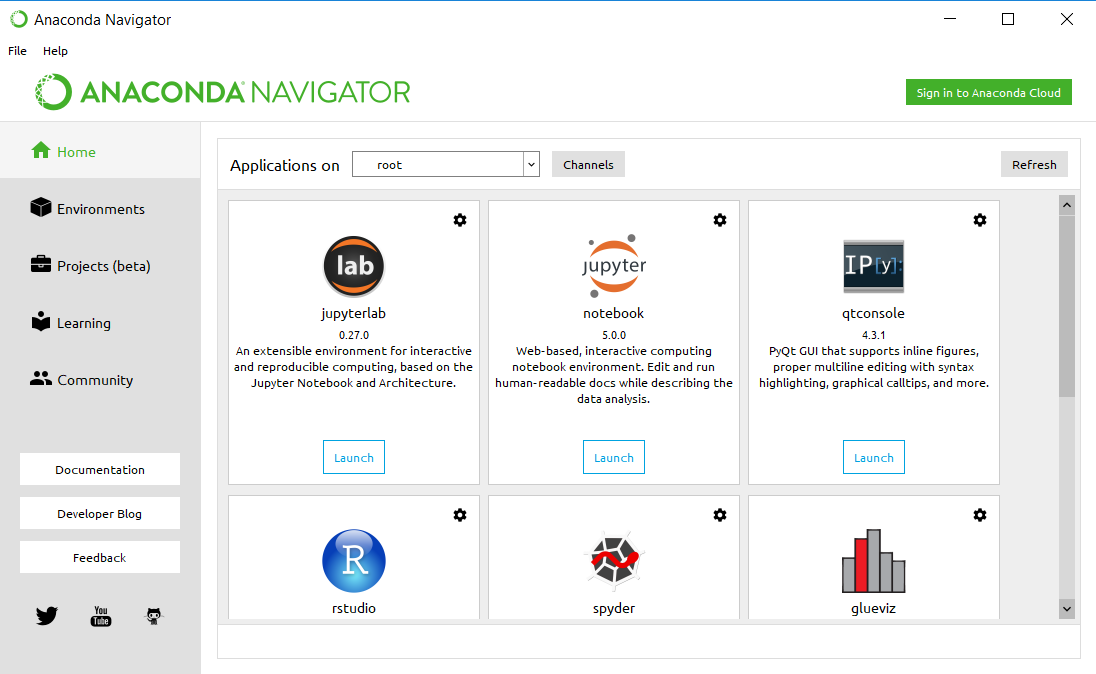Open the Help menu
Image resolution: width=1096 pixels, height=674 pixels.
(55, 51)
